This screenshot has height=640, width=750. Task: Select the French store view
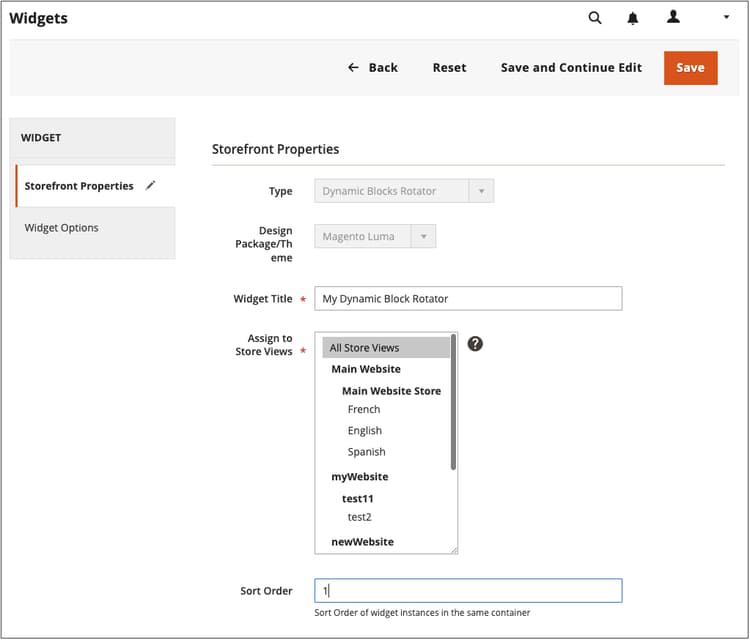click(364, 409)
